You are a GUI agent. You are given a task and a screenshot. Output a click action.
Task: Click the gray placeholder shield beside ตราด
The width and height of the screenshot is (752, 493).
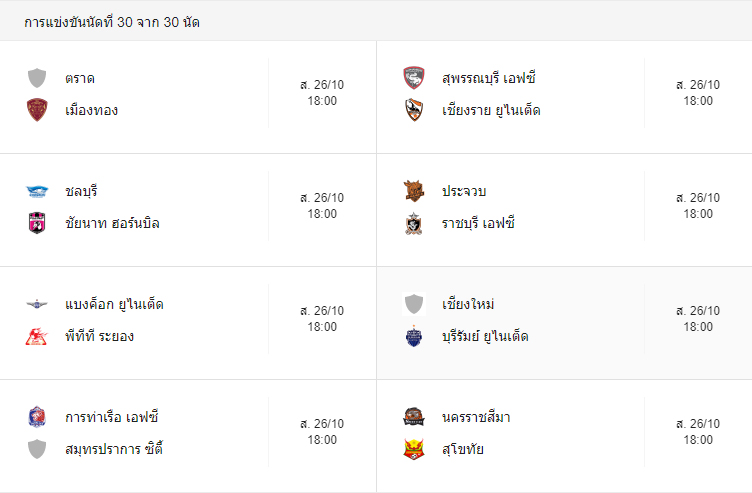point(37,78)
